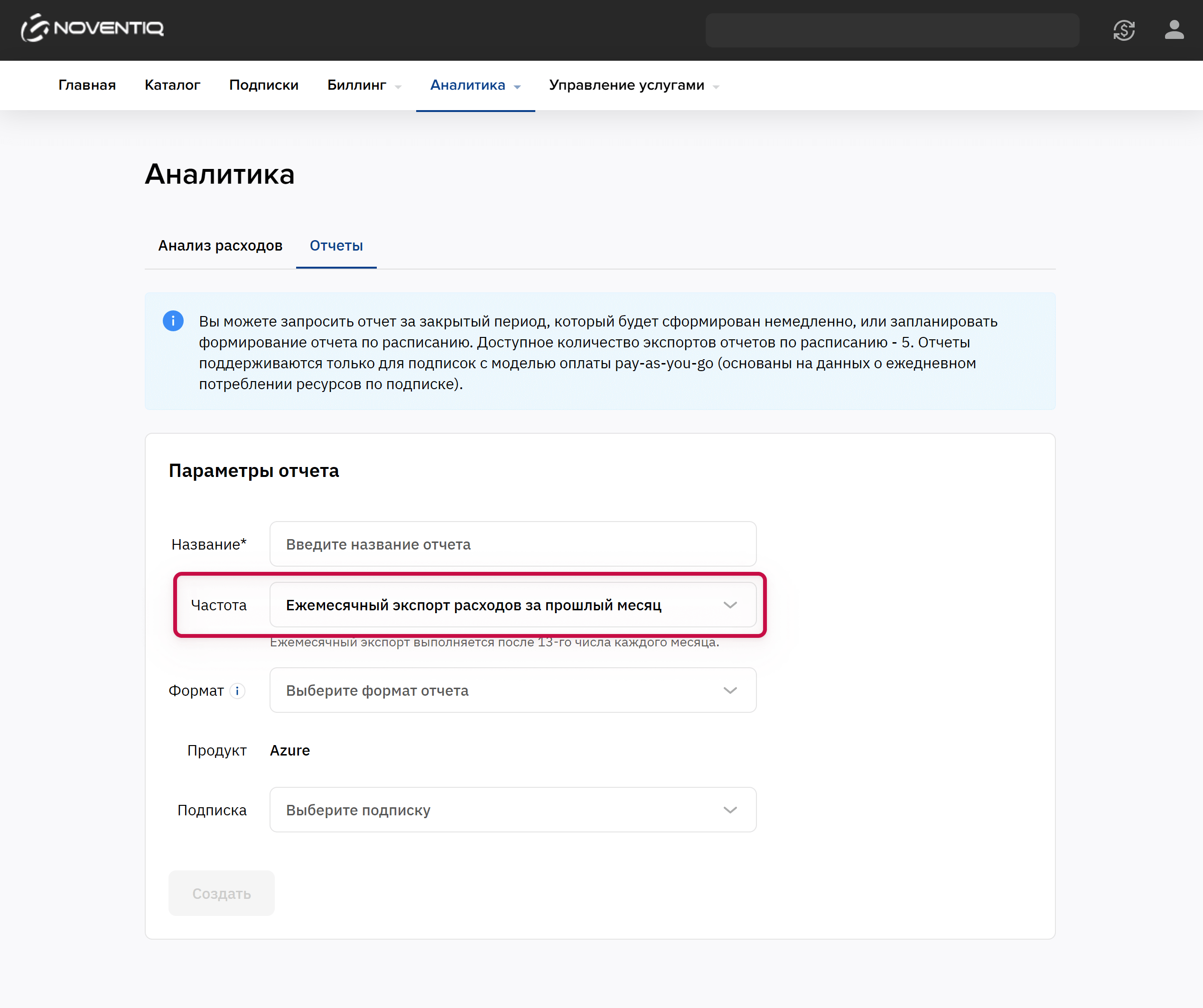The image size is (1203, 1008).
Task: Click the info icon next to Формат
Action: pos(237,691)
